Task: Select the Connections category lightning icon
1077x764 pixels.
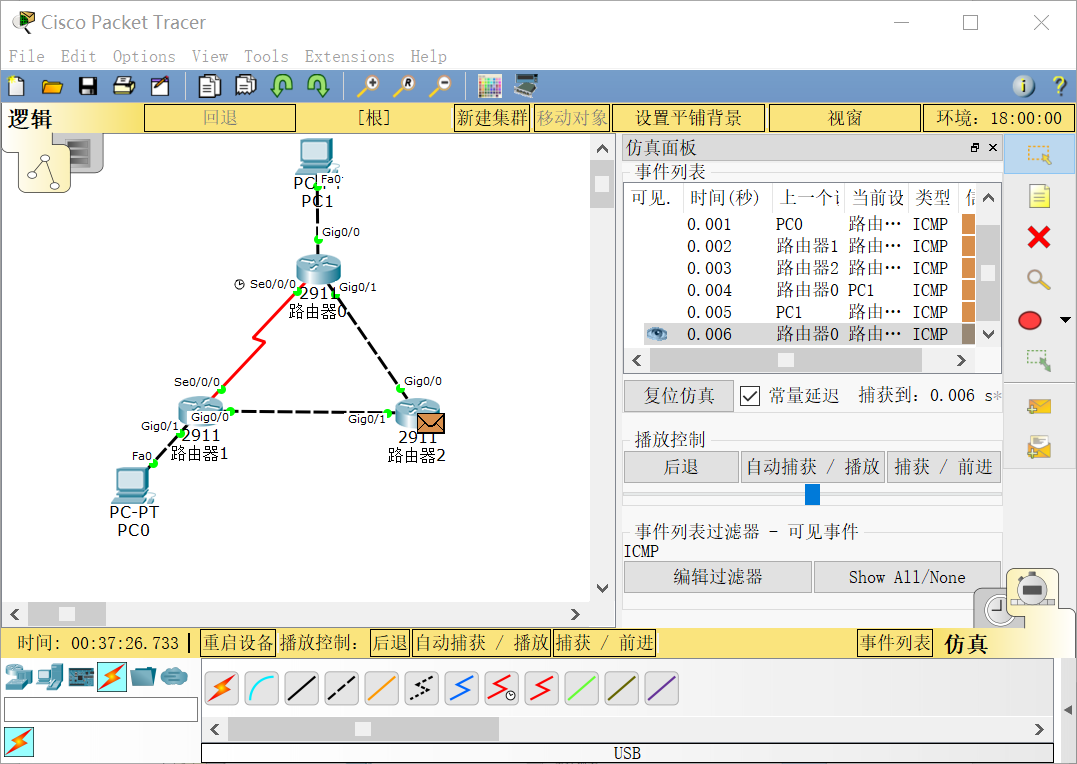Action: 112,677
